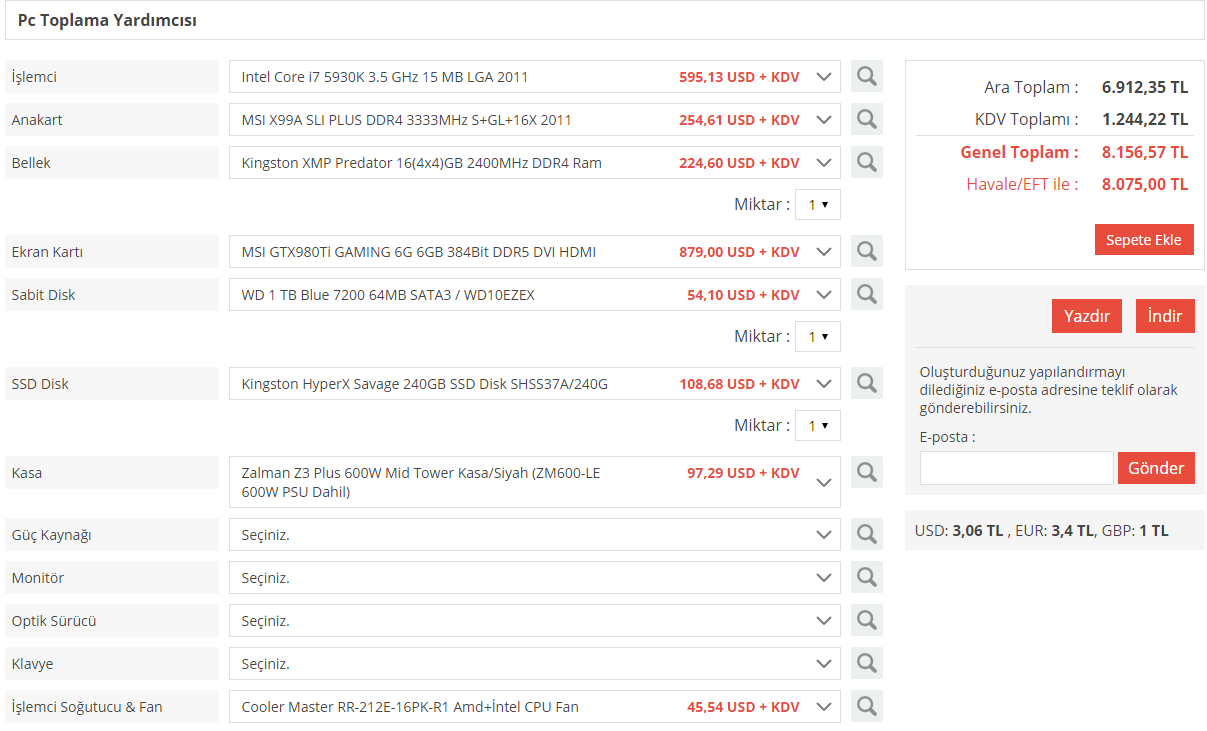Click the Sepete Ekle button

[x=1144, y=239]
